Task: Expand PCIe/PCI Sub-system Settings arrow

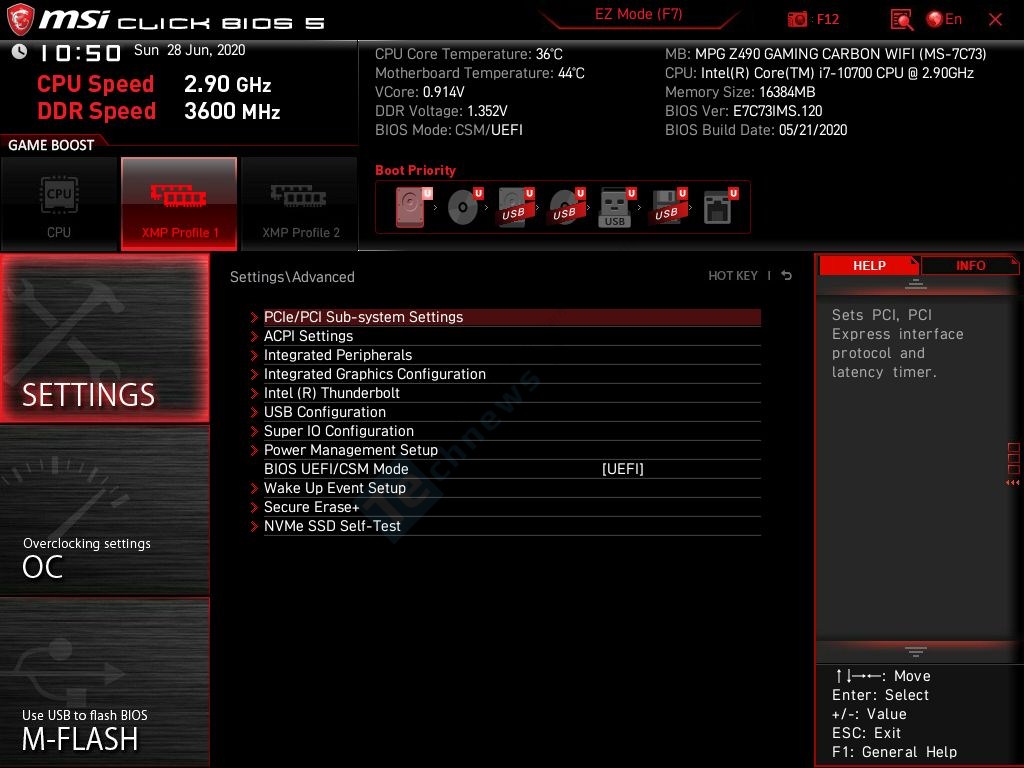Action: click(255, 317)
